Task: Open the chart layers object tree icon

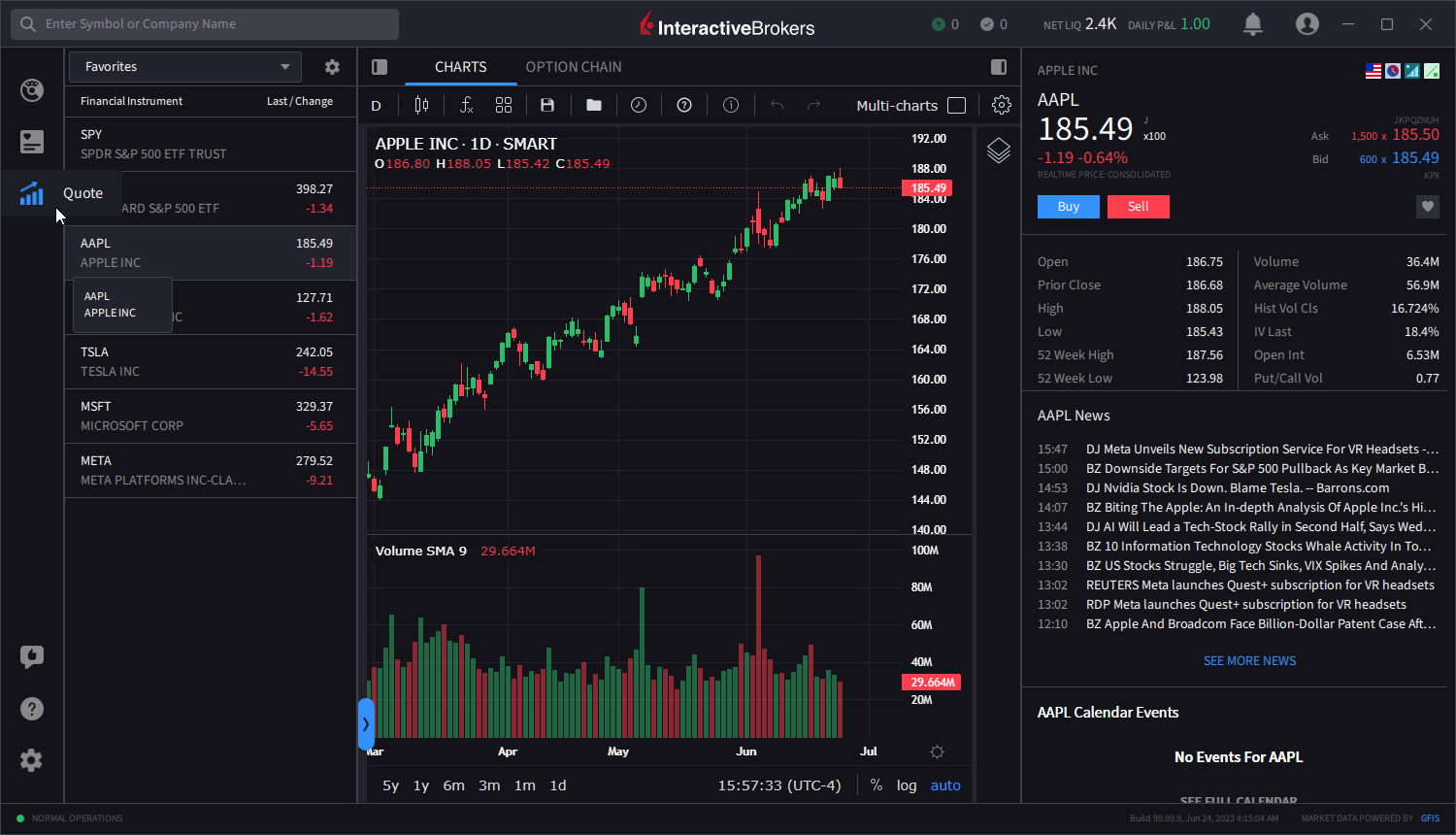Action: click(x=999, y=150)
